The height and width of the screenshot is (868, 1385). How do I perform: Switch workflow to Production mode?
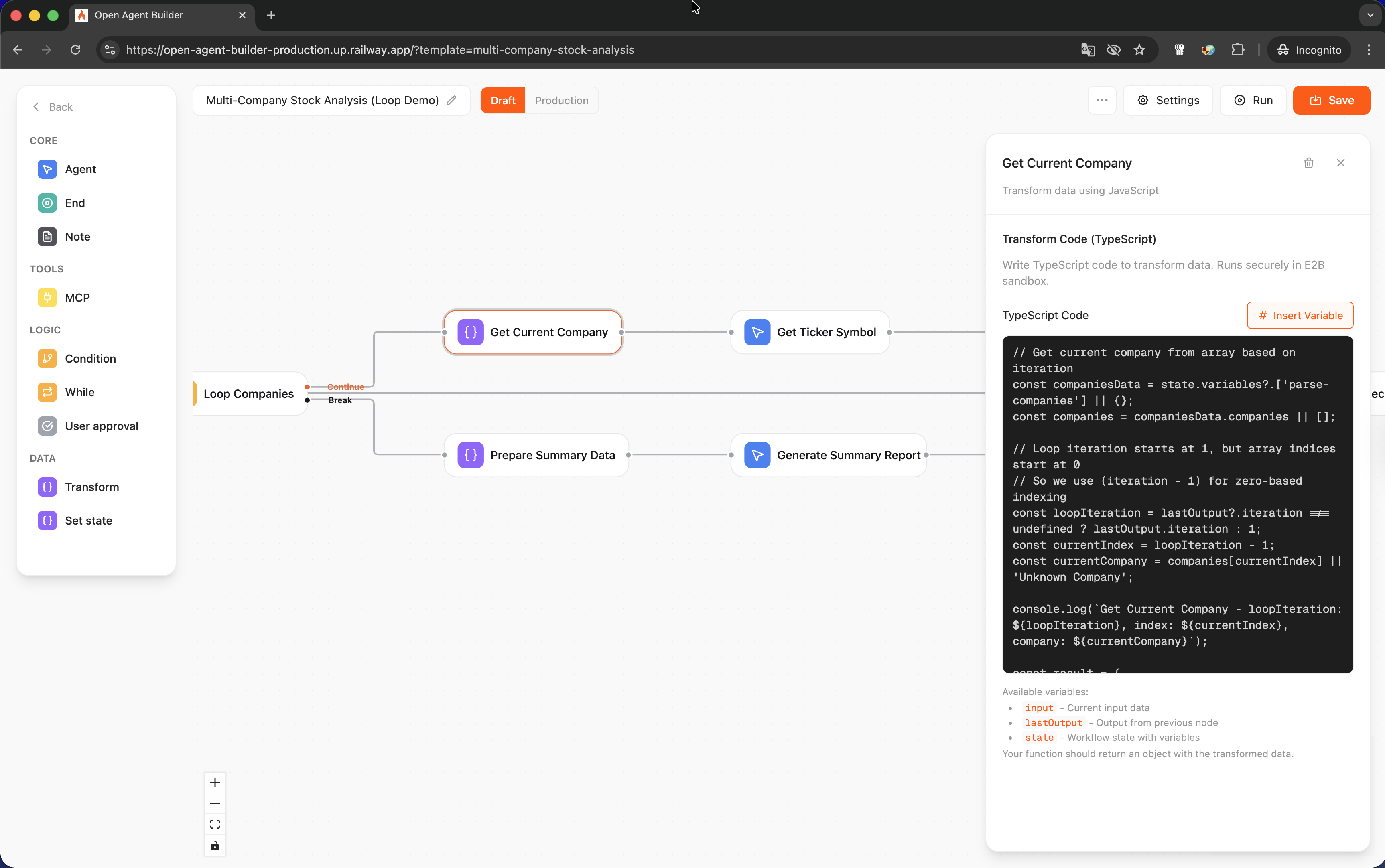[x=561, y=100]
